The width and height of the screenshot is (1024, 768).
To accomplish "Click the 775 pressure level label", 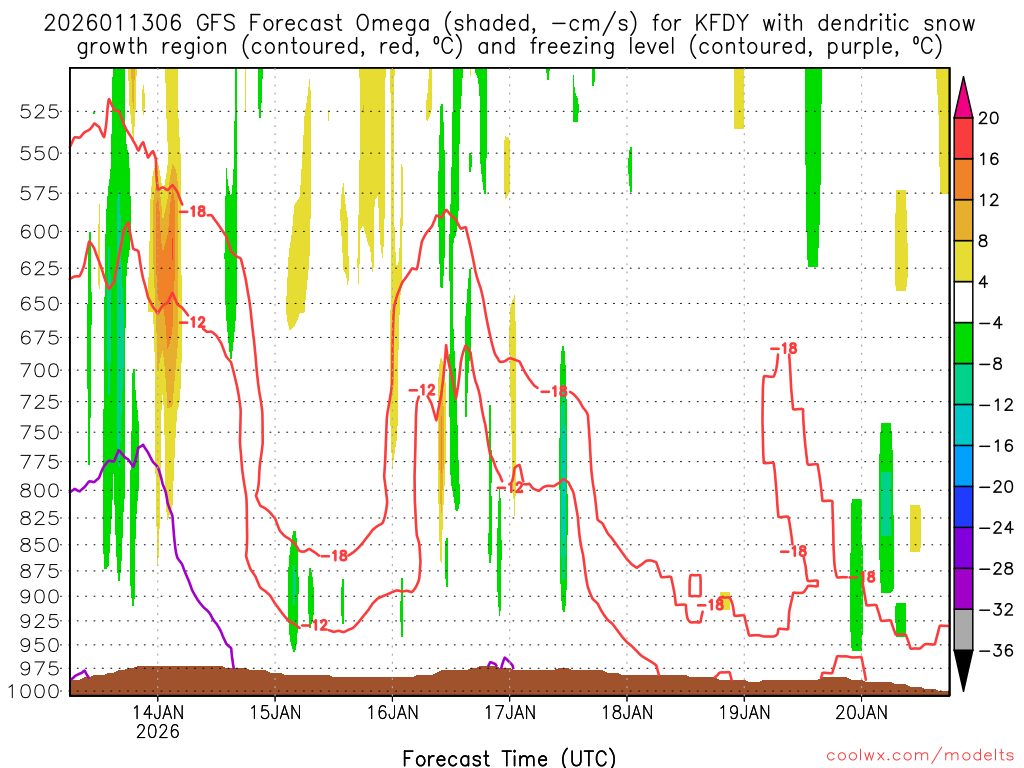I will tap(40, 462).
